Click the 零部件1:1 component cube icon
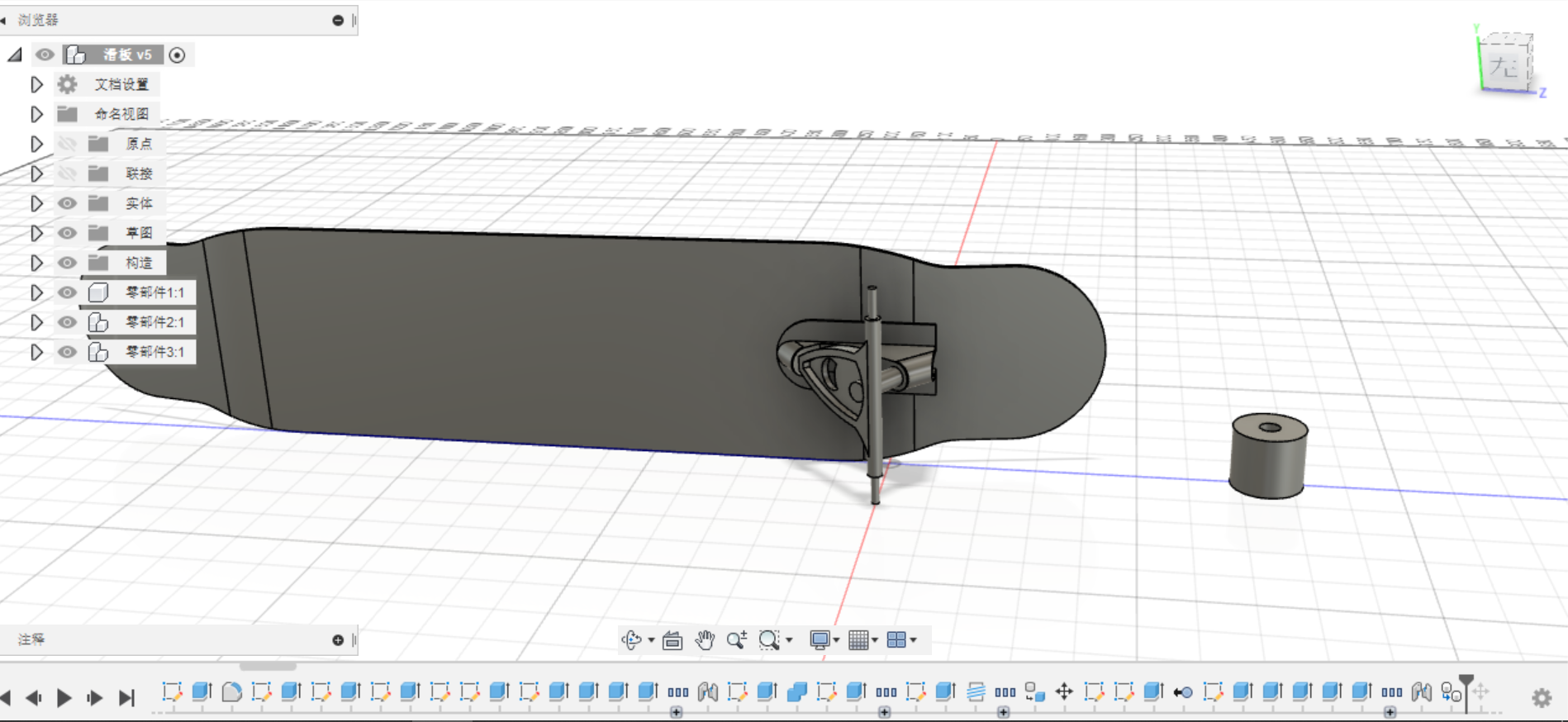The image size is (1568, 722). (x=98, y=292)
